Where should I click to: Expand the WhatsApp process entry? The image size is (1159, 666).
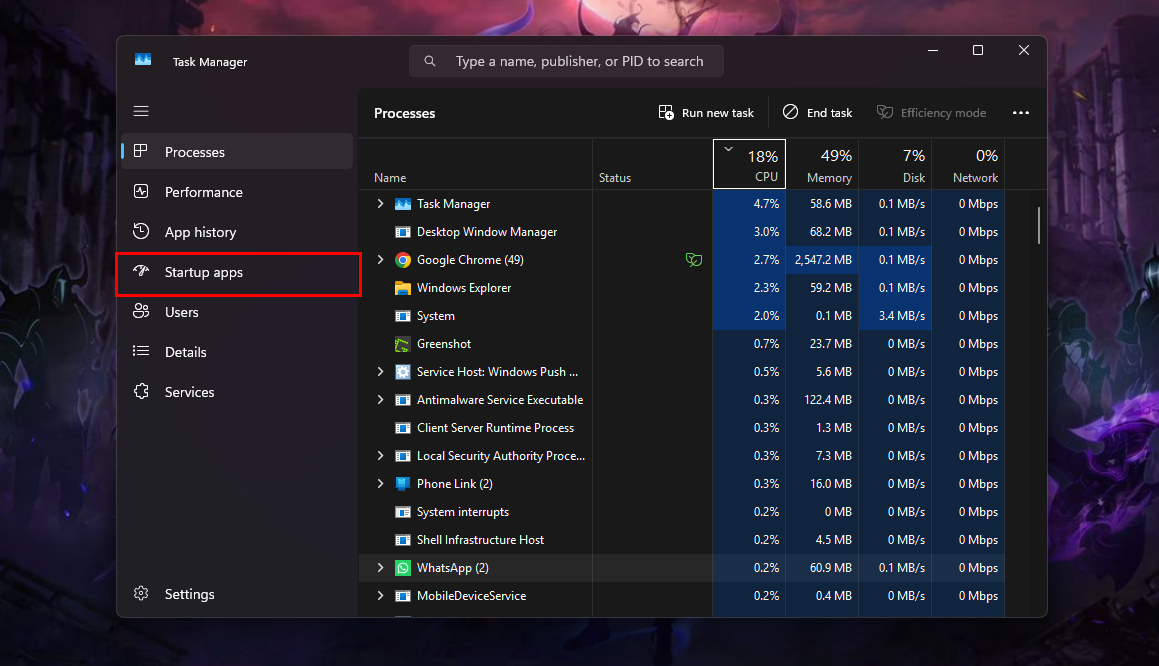(379, 567)
